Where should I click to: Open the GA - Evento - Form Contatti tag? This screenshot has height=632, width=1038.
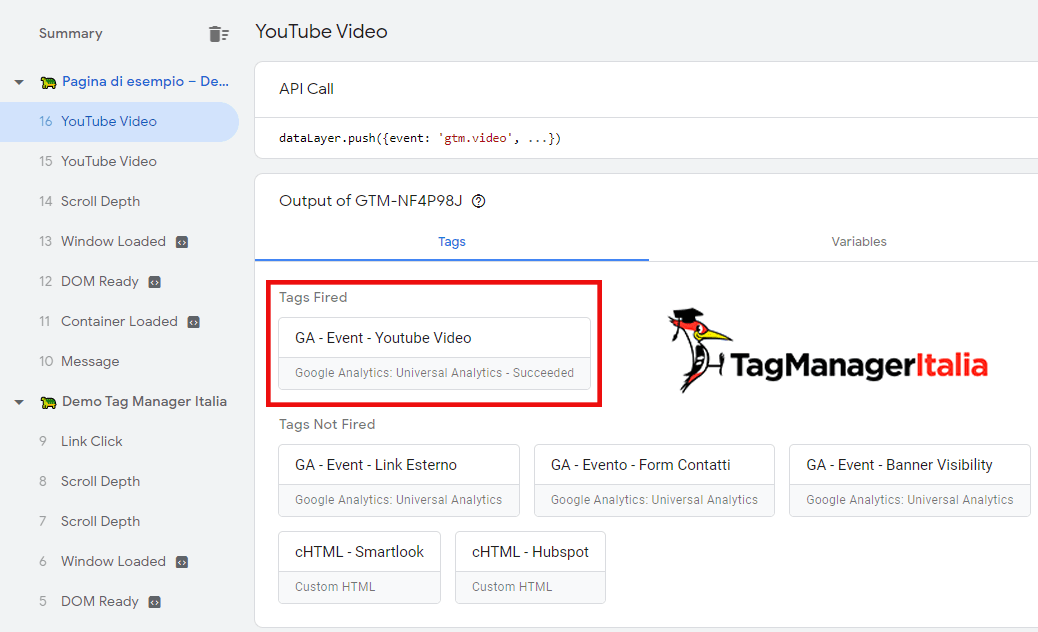[x=654, y=480]
